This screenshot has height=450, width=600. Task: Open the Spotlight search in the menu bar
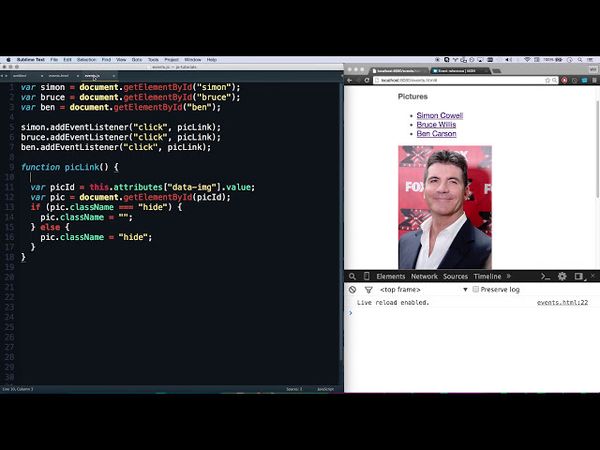580,60
